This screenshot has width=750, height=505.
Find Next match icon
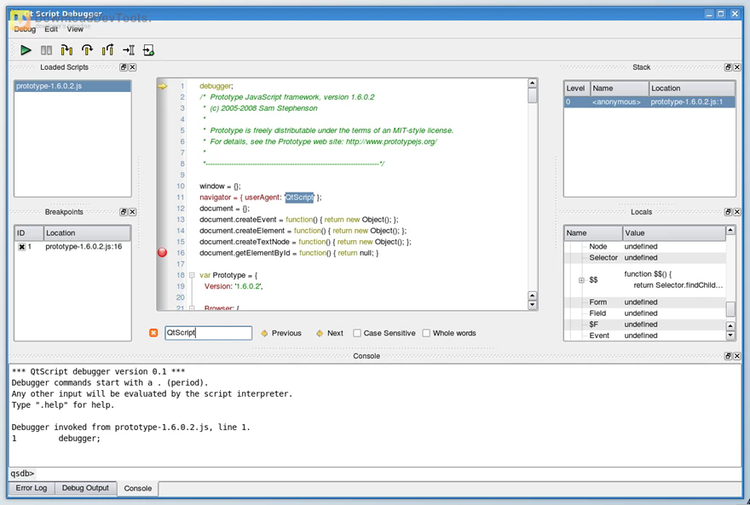pyautogui.click(x=320, y=333)
